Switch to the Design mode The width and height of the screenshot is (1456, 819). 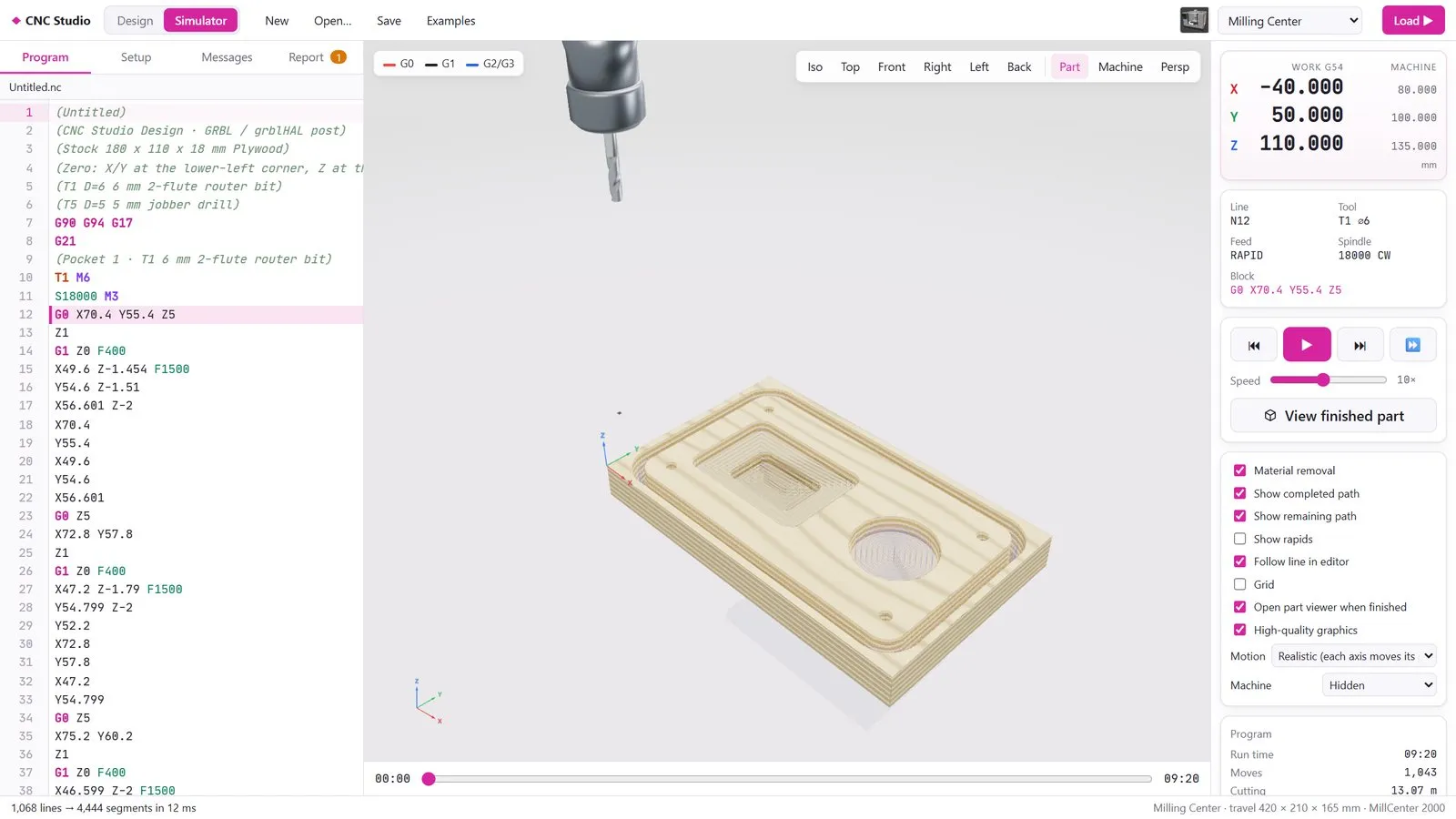(x=135, y=20)
